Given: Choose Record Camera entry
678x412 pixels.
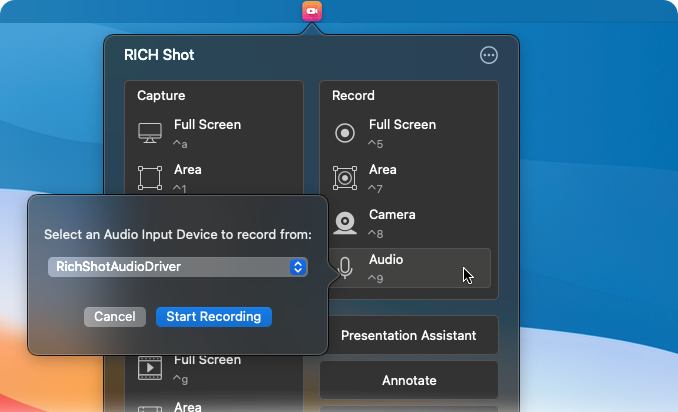Looking at the screenshot, I should pos(409,223).
